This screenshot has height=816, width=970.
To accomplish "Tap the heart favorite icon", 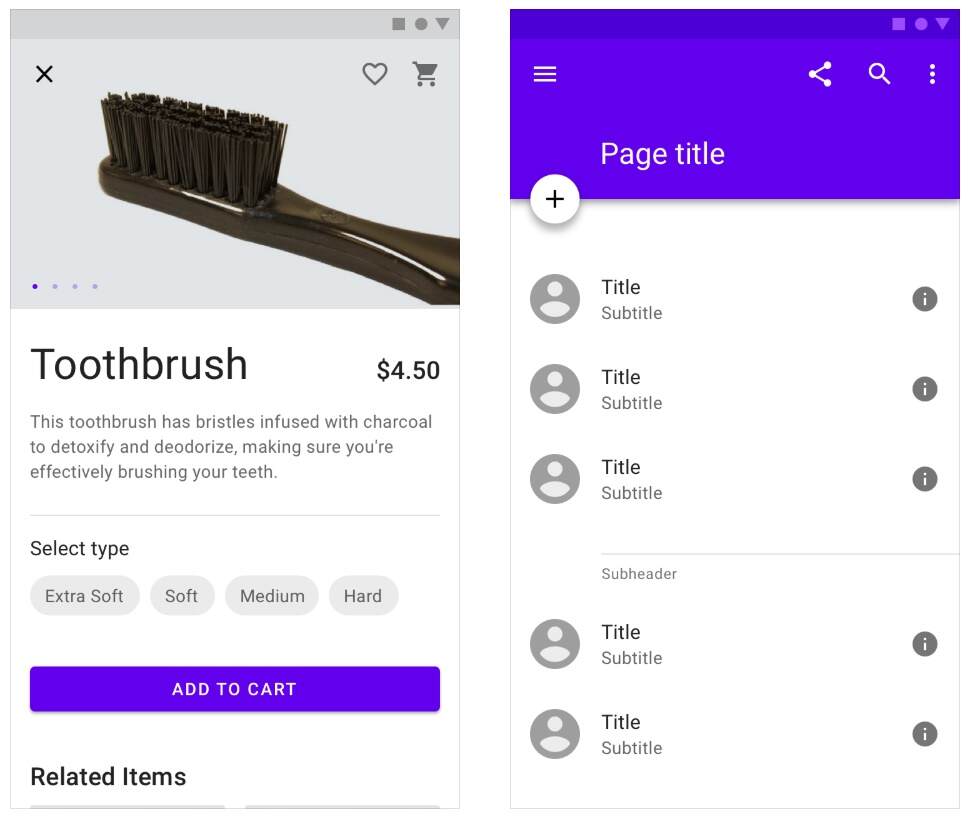I will (375, 74).
